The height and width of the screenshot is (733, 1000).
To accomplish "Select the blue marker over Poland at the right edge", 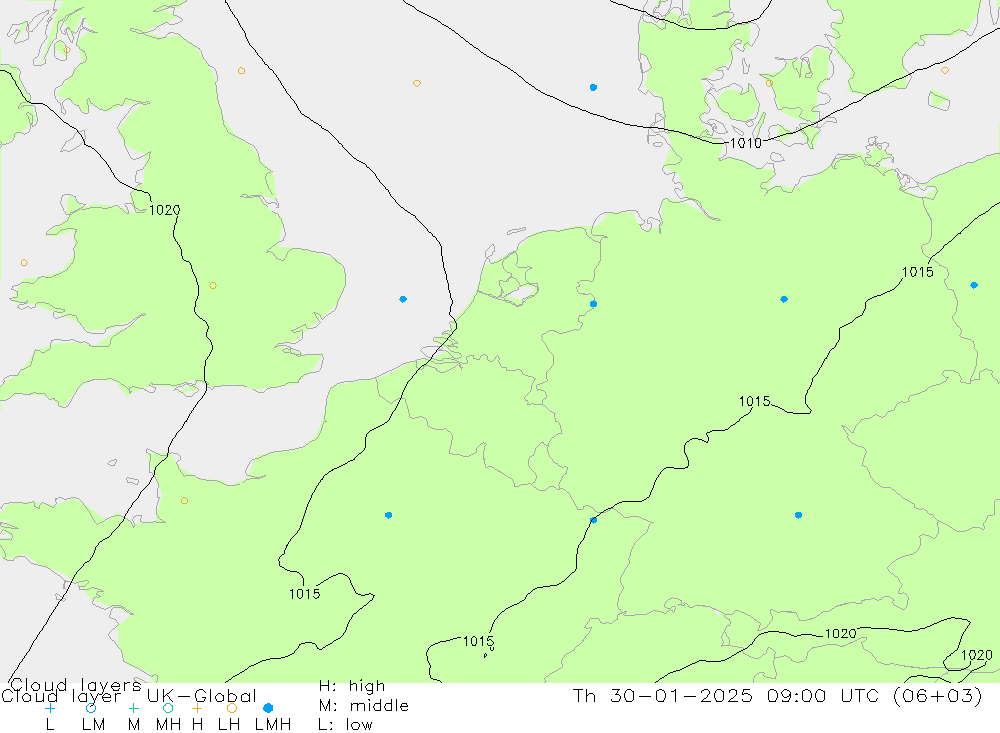I will click(x=974, y=285).
